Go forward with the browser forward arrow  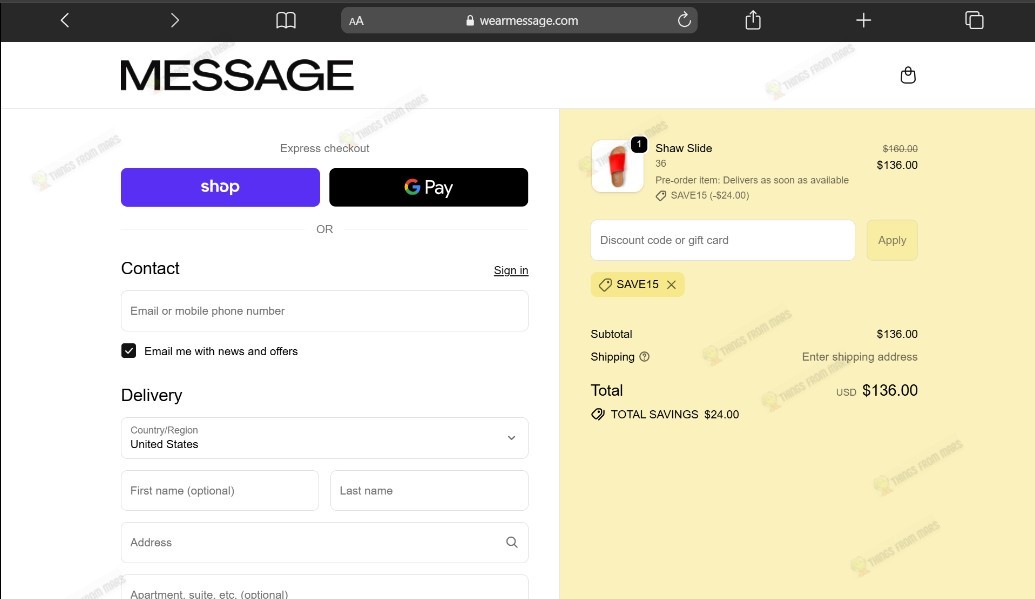pyautogui.click(x=174, y=20)
